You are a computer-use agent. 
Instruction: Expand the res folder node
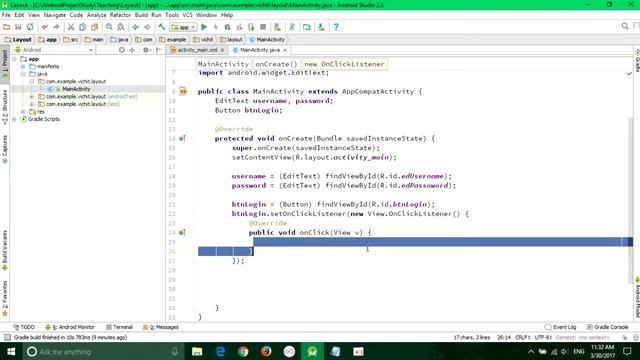pos(23,111)
